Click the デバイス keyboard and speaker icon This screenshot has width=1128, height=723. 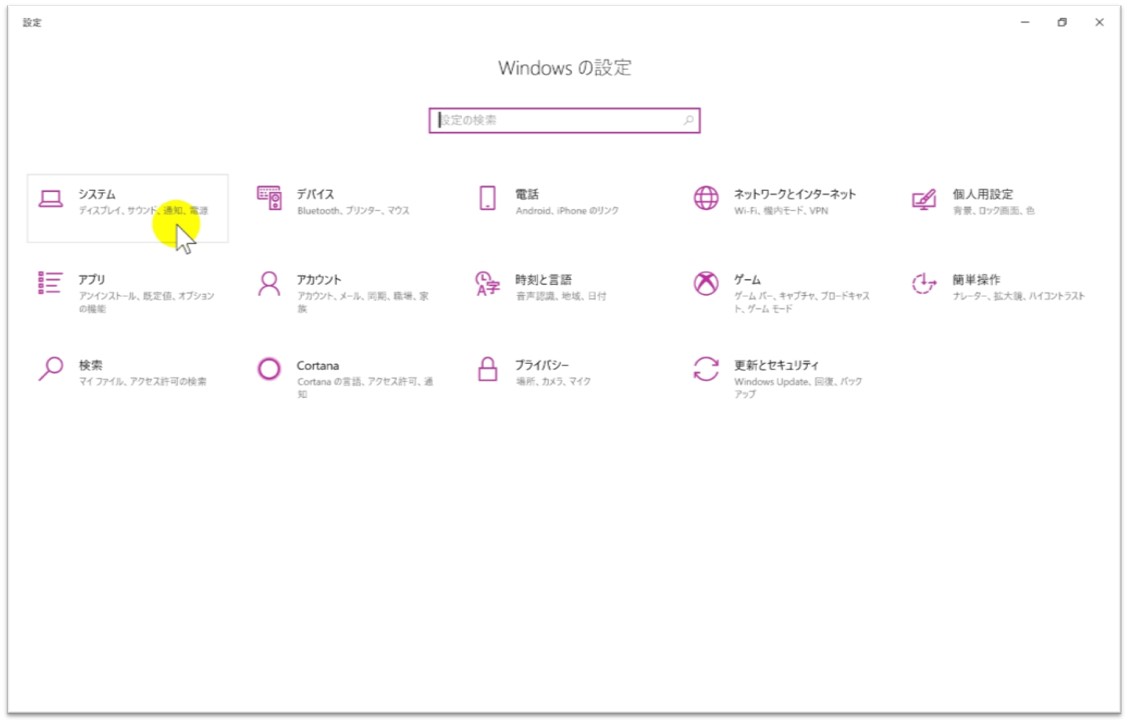(x=269, y=198)
